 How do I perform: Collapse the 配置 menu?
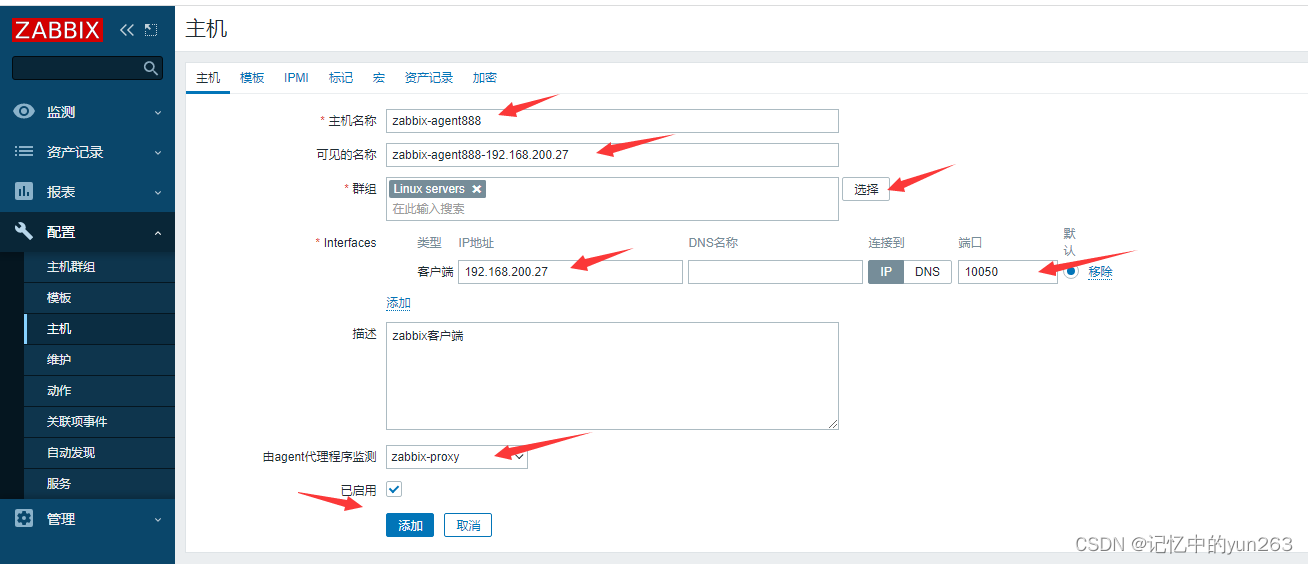tap(157, 232)
